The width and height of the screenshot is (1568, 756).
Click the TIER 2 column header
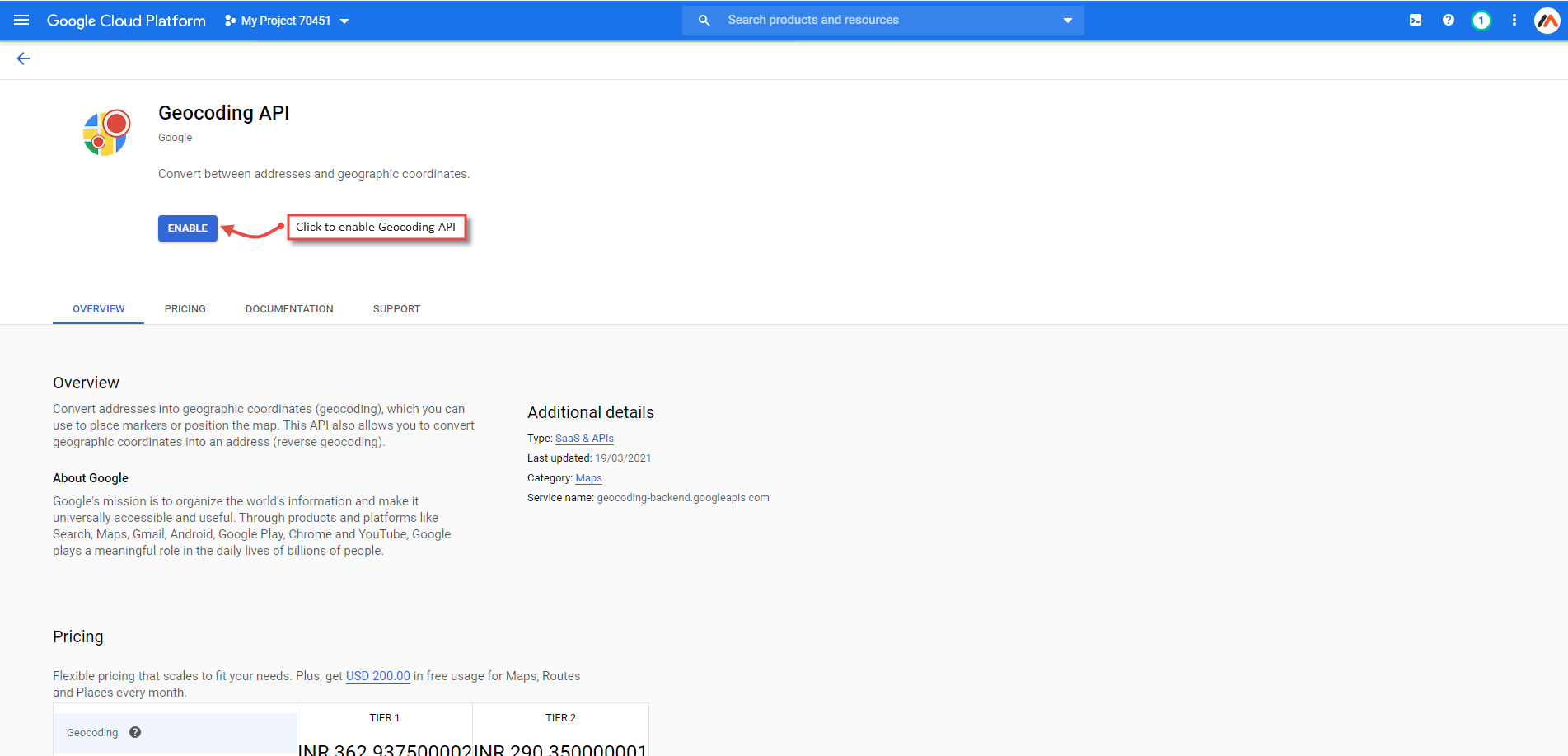pyautogui.click(x=560, y=718)
